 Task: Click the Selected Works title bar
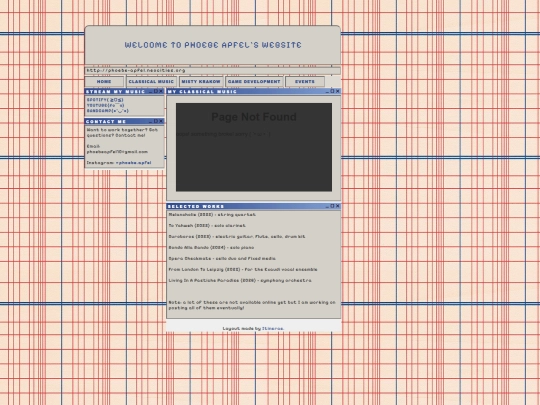(x=254, y=206)
